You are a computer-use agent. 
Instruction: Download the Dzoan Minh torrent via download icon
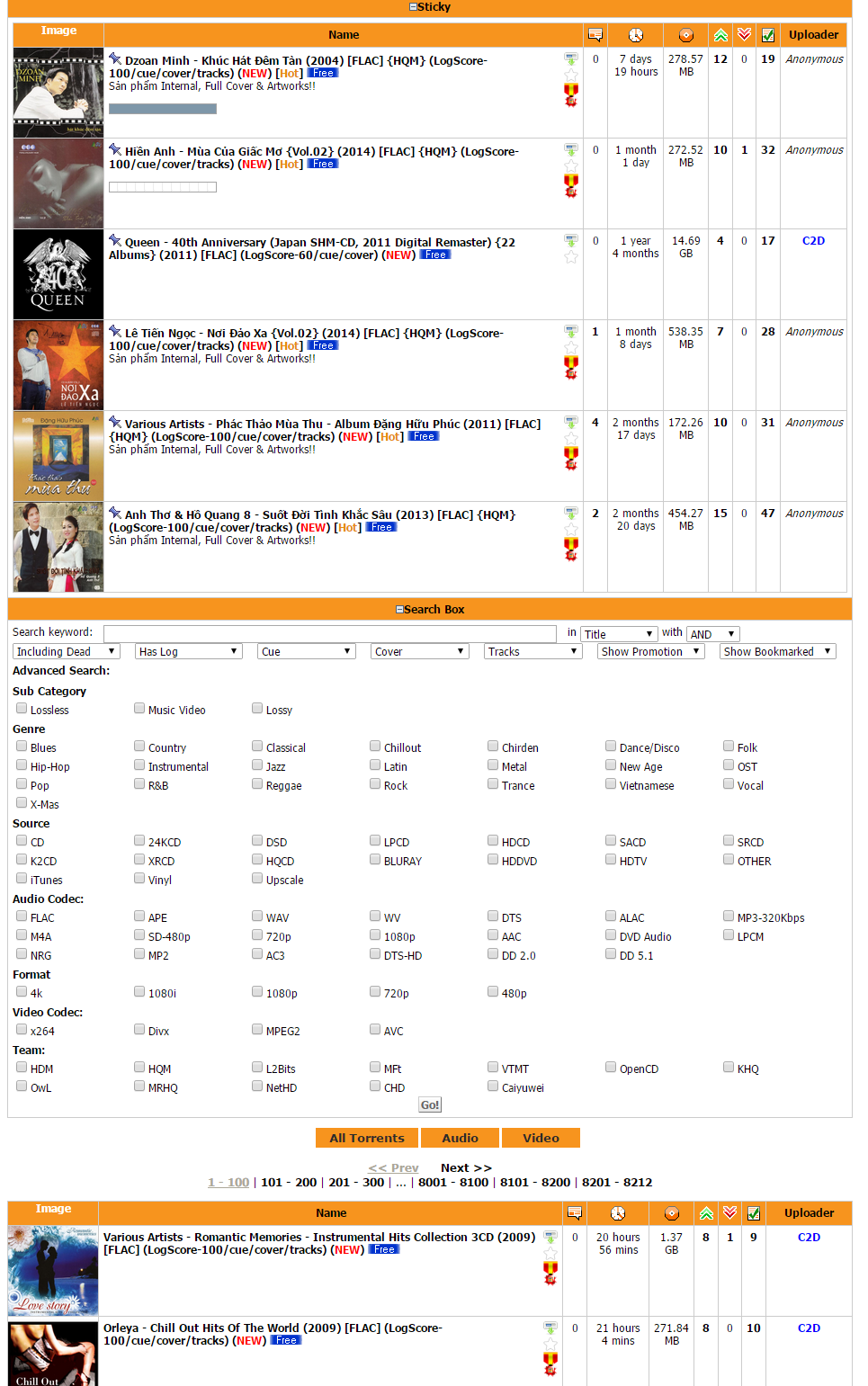tap(571, 58)
